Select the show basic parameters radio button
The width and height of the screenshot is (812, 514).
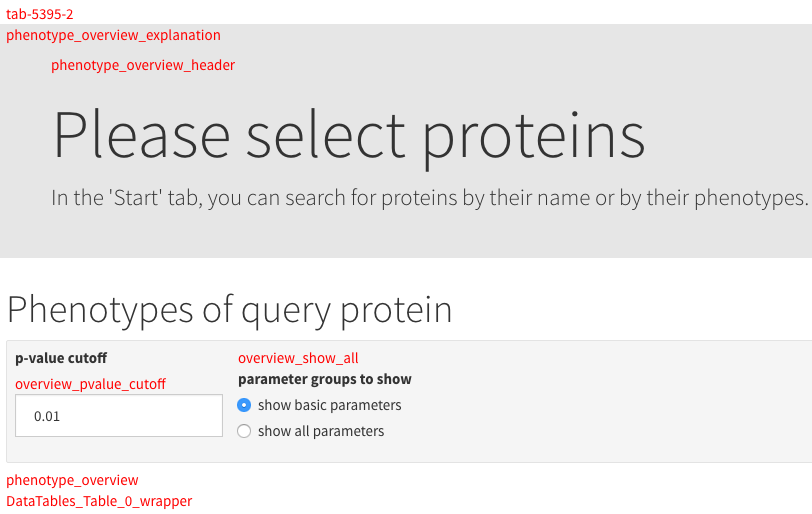click(244, 405)
